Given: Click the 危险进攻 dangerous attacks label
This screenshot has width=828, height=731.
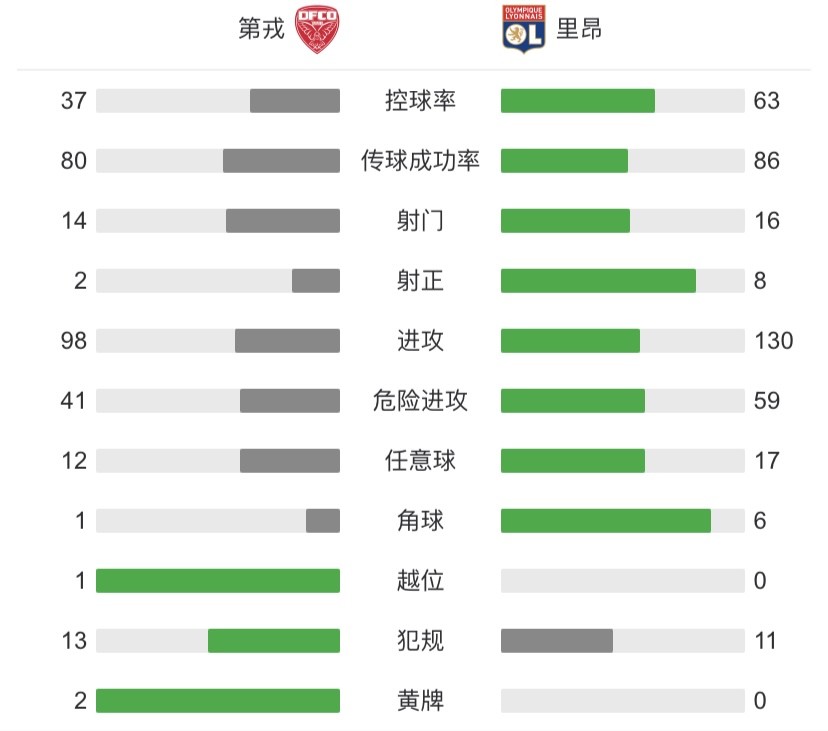Looking at the screenshot, I should [x=420, y=400].
